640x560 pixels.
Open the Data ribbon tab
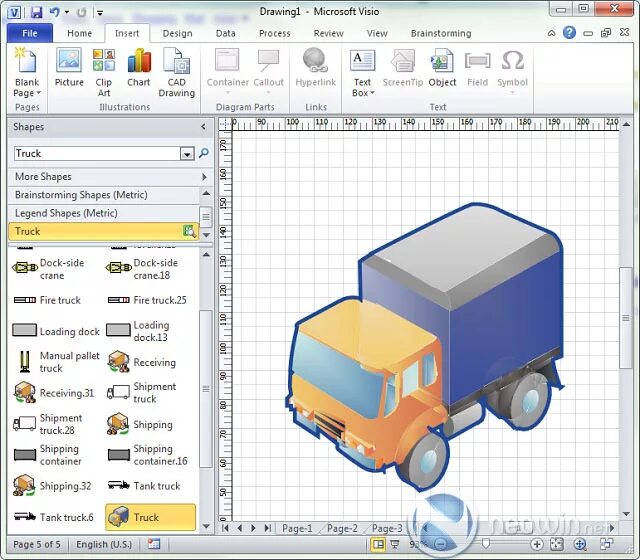pos(225,33)
